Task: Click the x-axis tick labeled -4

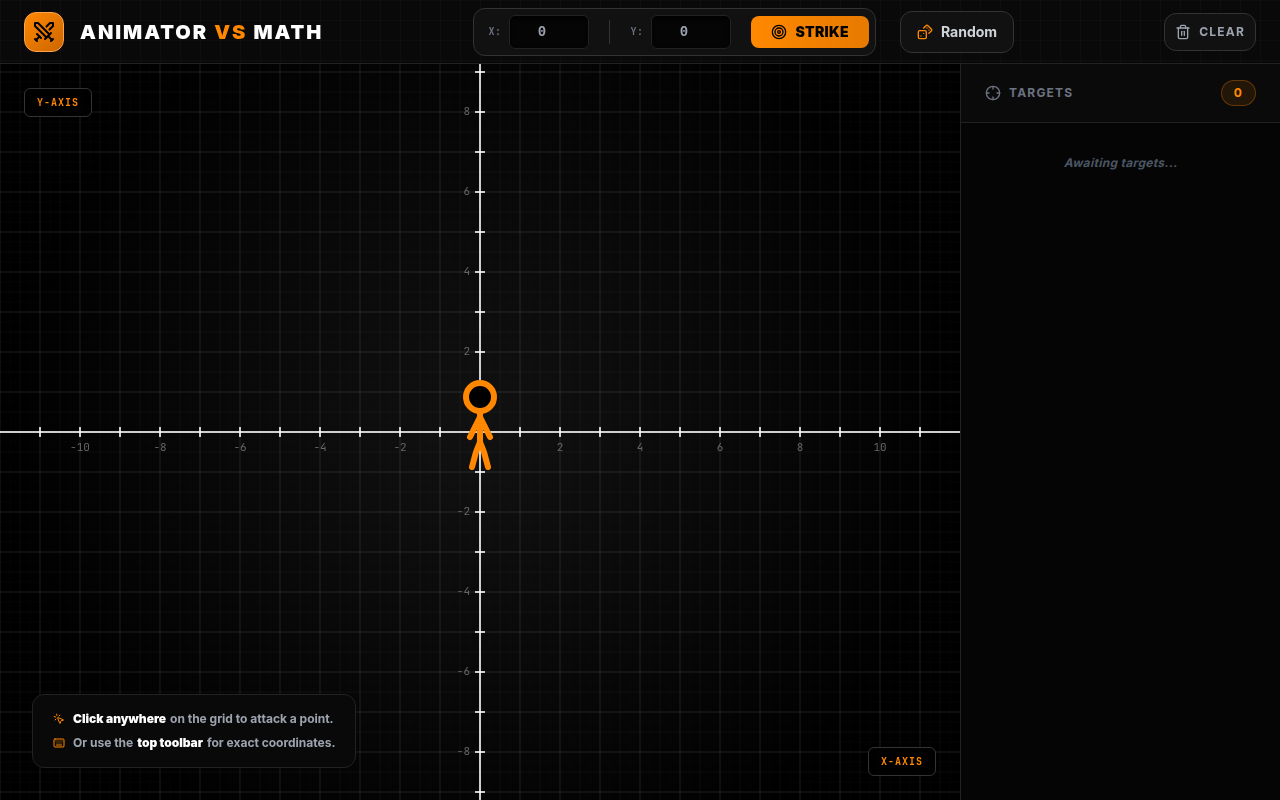Action: 320,447
